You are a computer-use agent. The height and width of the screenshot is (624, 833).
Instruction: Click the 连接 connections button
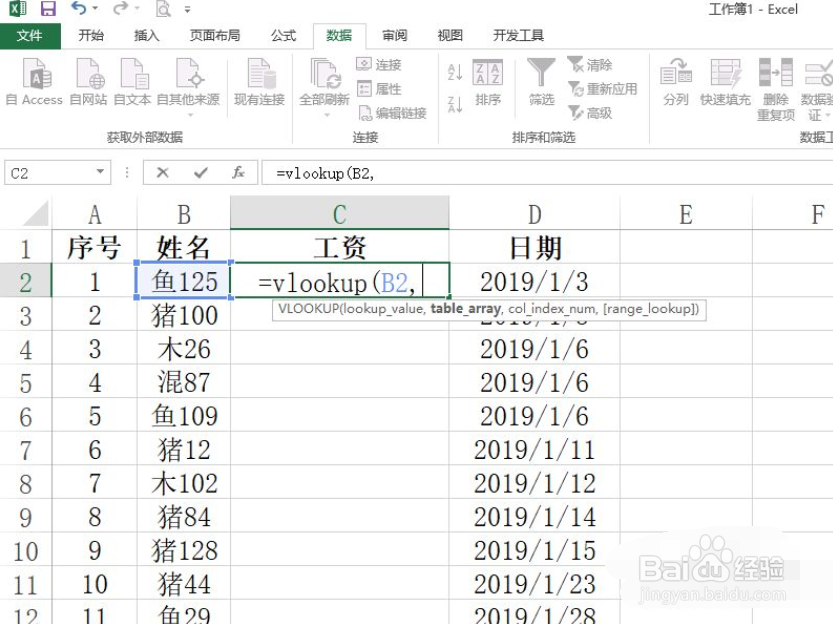click(x=379, y=65)
